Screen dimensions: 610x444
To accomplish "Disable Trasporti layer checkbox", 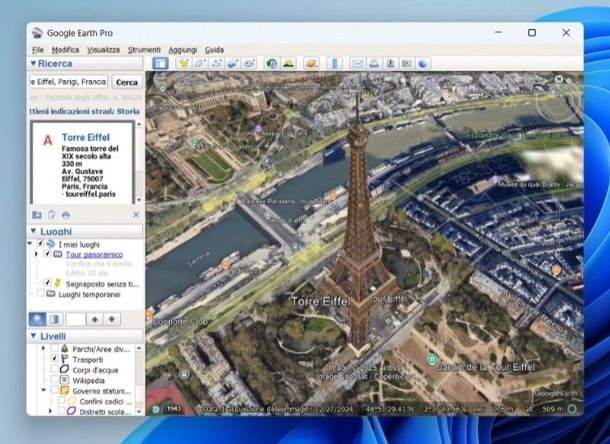I will 54,359.
